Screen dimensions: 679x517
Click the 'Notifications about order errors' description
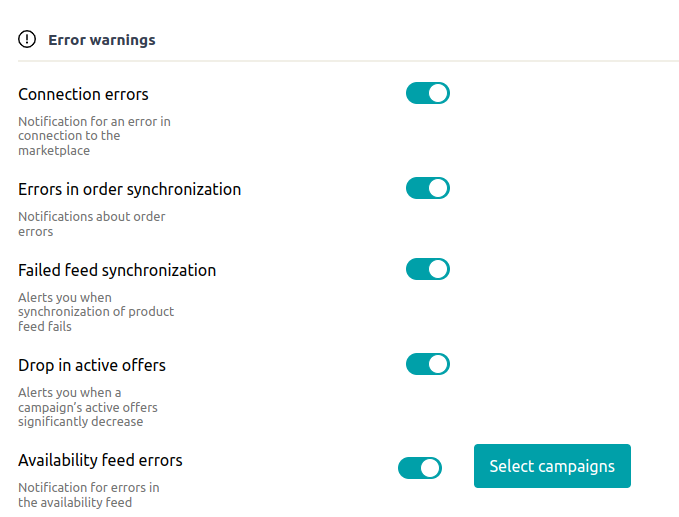pos(91,224)
